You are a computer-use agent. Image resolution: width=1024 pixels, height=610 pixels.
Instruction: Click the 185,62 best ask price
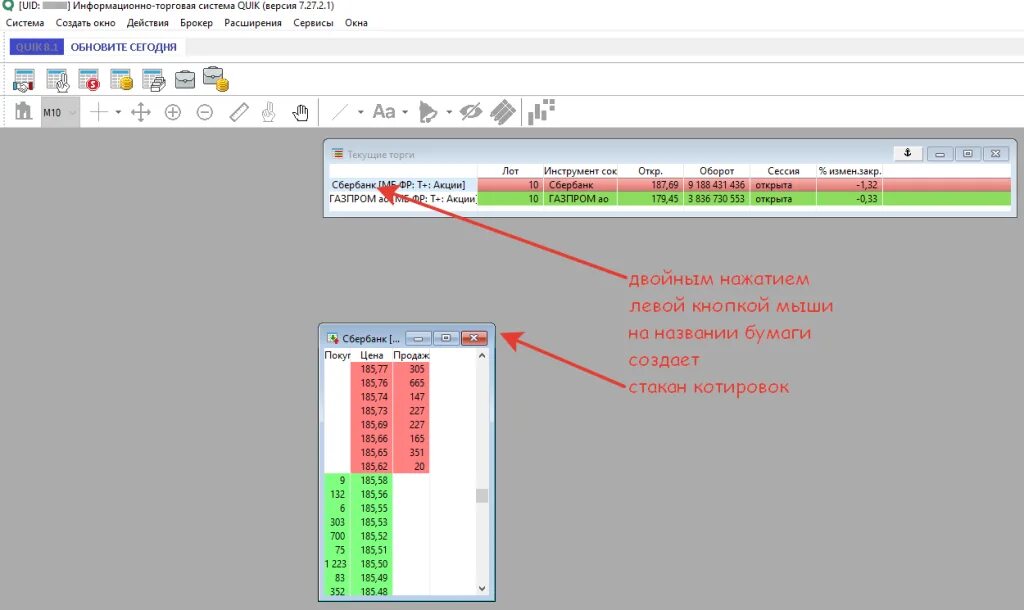374,466
